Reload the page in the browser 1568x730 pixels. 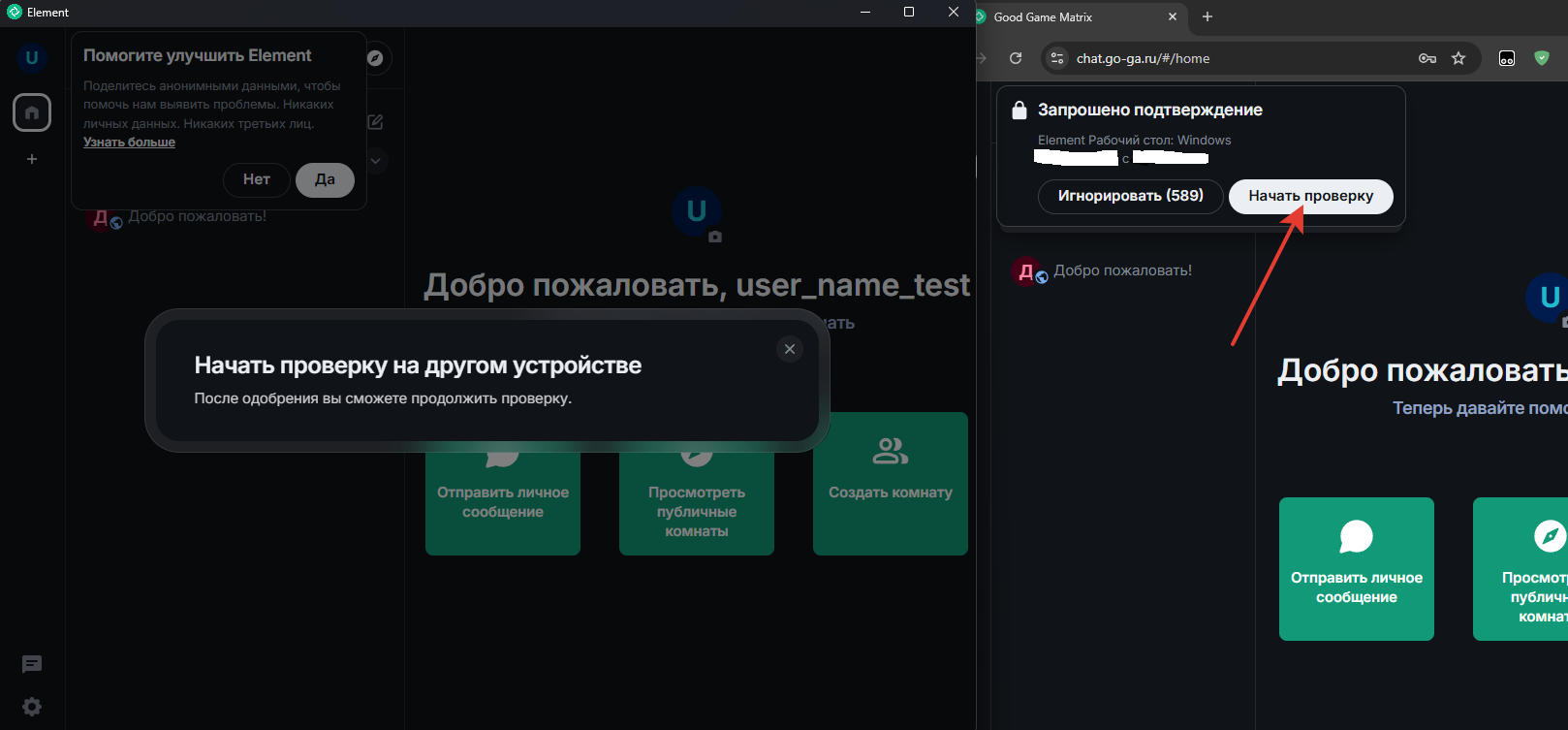tap(1016, 58)
